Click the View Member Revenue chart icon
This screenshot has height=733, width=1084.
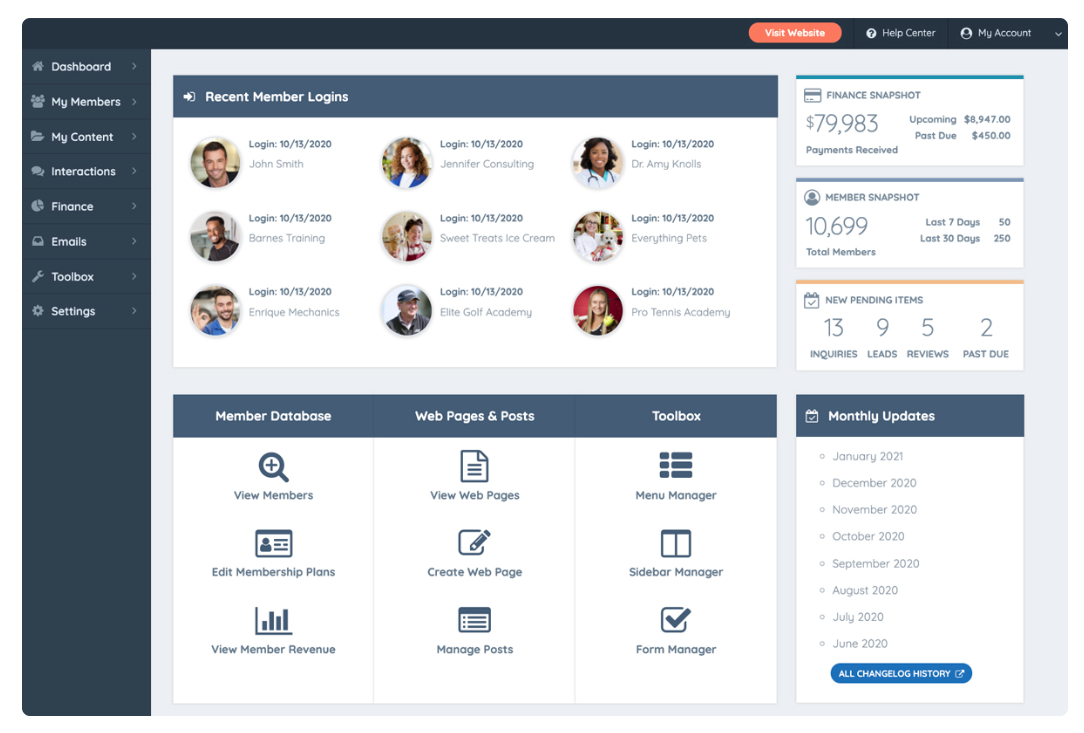pos(273,620)
